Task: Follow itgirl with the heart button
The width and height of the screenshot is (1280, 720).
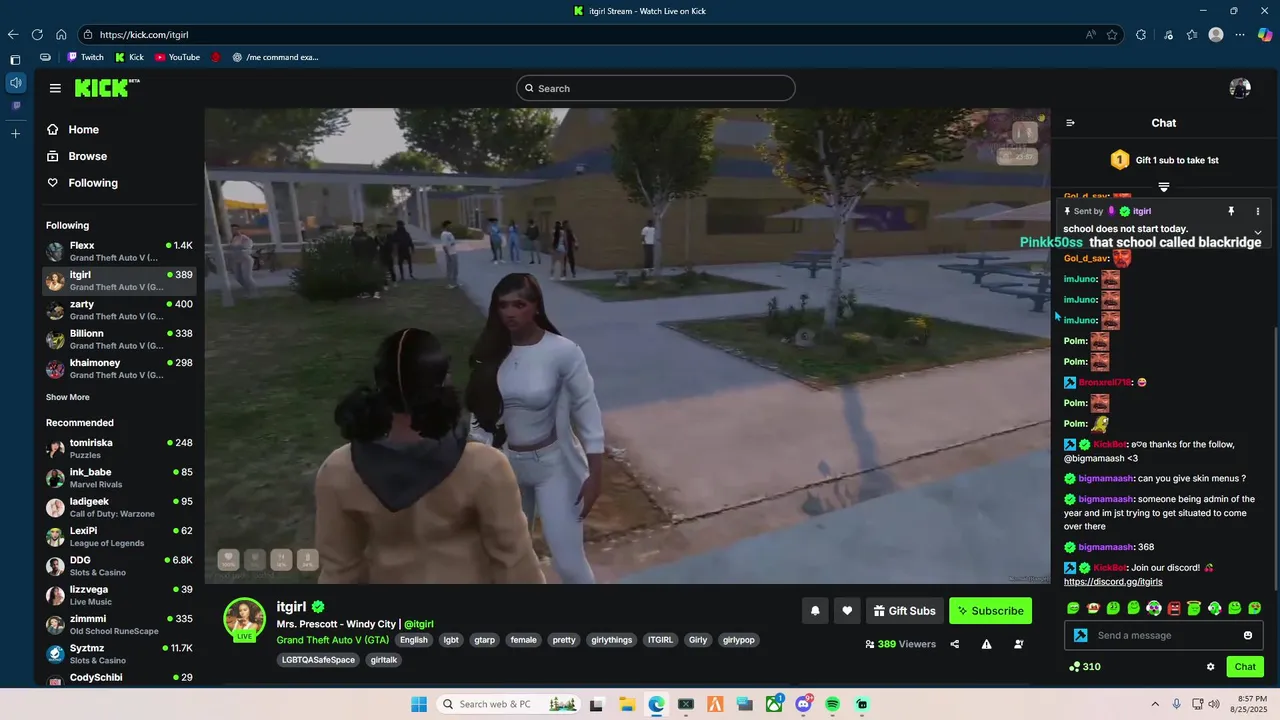Action: point(847,611)
